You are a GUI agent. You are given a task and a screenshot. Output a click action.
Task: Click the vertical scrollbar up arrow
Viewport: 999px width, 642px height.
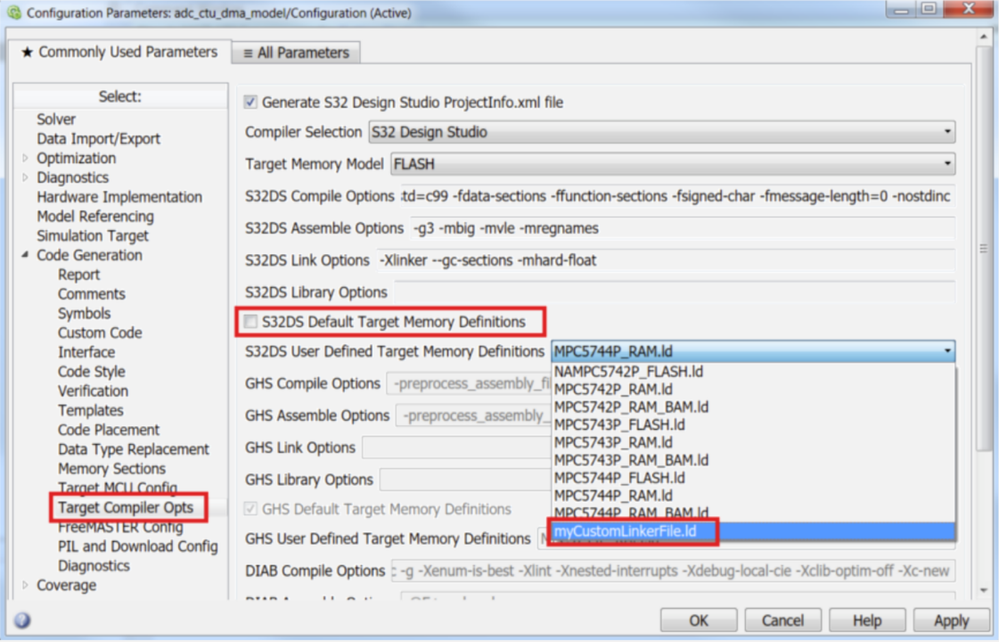[x=983, y=38]
